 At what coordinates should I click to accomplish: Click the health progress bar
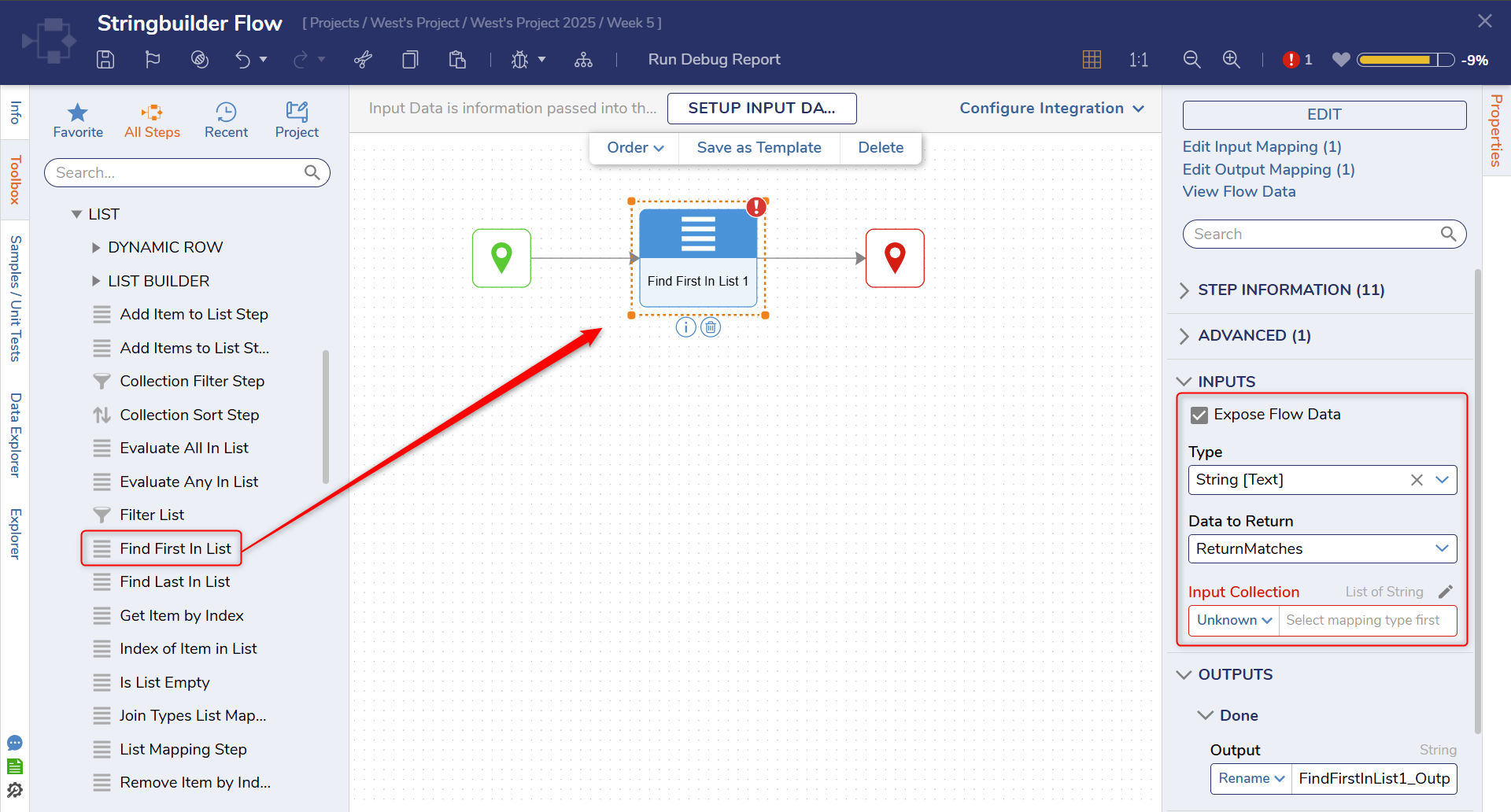tap(1405, 60)
